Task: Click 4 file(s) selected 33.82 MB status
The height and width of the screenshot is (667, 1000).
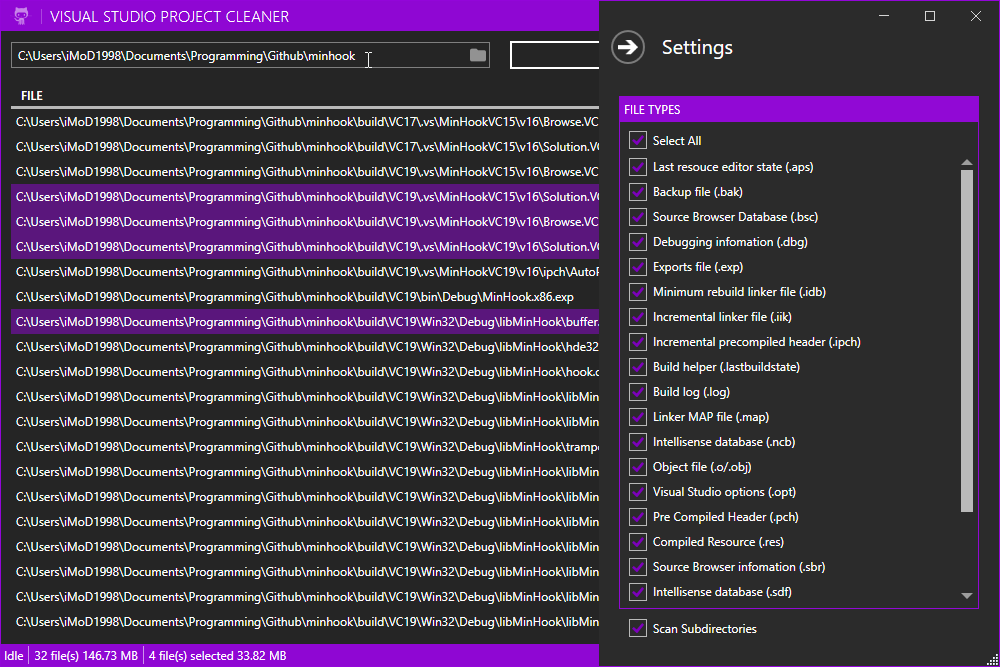Action: coord(217,656)
